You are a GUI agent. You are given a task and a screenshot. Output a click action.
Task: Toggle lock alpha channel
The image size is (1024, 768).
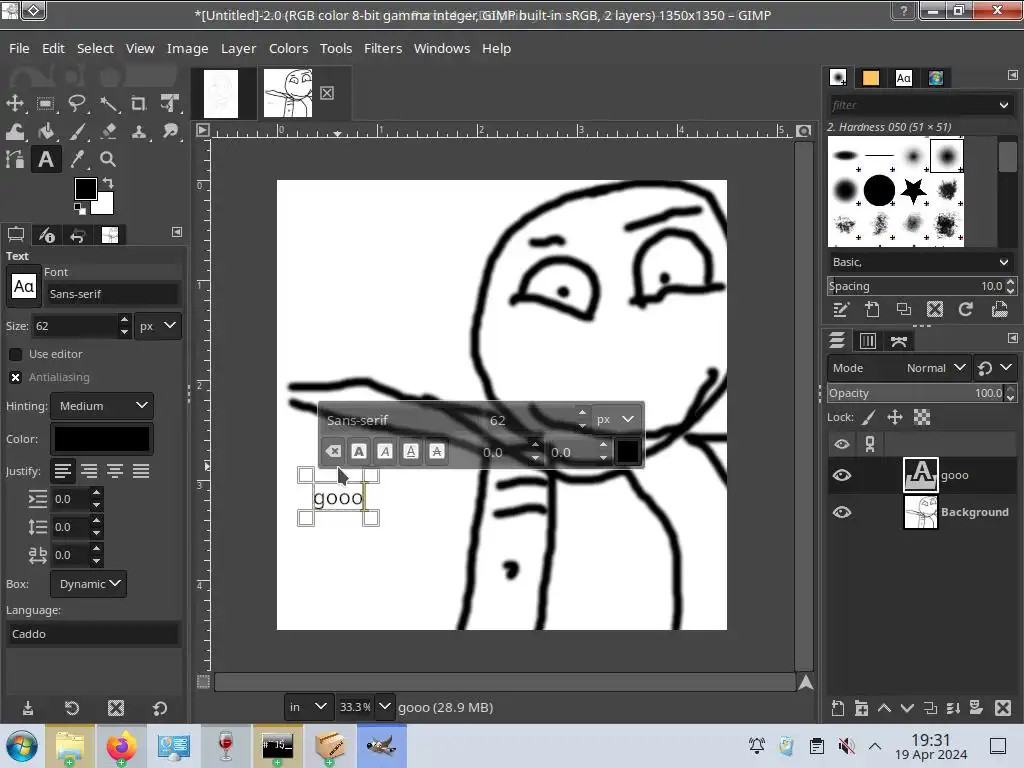[x=922, y=417]
